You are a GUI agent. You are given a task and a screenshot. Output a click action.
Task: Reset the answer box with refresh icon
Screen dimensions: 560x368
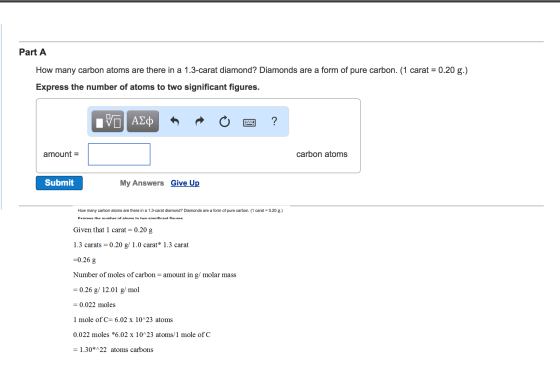(224, 122)
